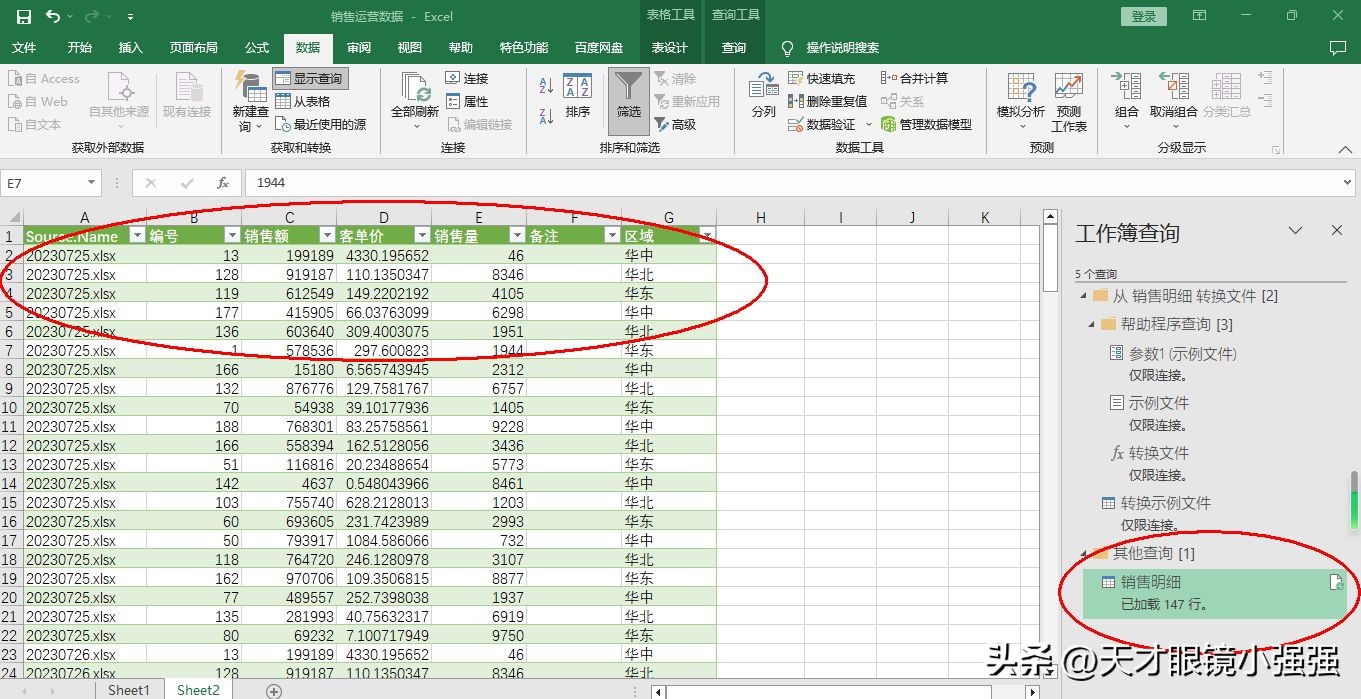This screenshot has height=699, width=1361.
Task: Select the 自文本 text import icon
Action: pyautogui.click(x=40, y=124)
